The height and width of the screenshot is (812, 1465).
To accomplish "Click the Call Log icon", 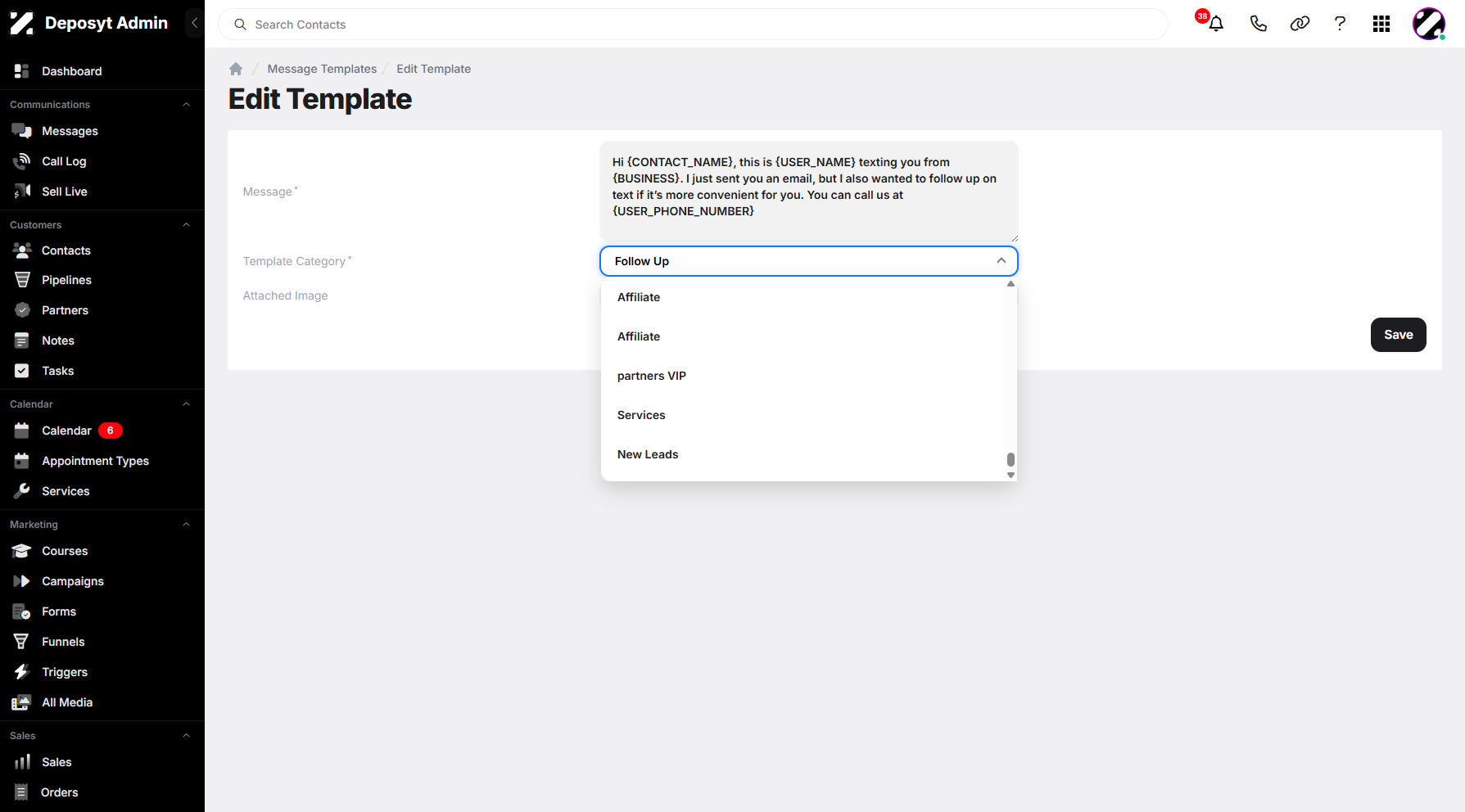I will [22, 161].
